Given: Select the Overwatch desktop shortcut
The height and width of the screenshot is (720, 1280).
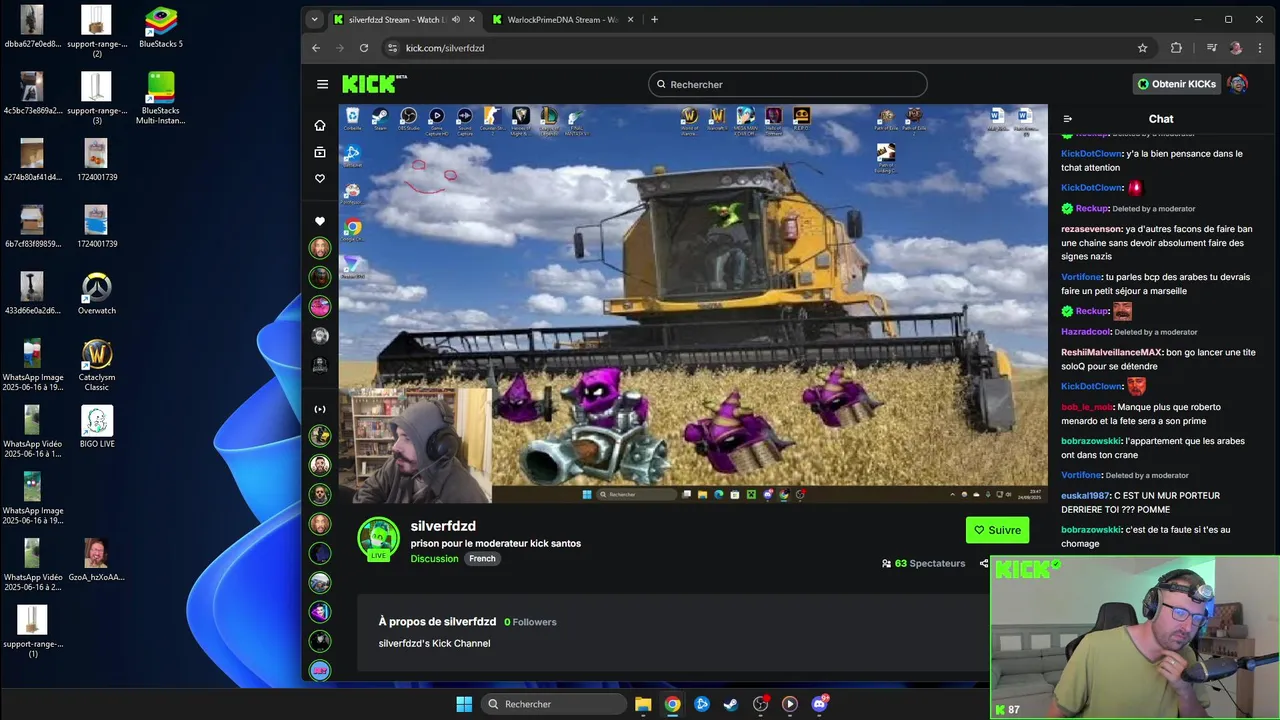Looking at the screenshot, I should (97, 294).
